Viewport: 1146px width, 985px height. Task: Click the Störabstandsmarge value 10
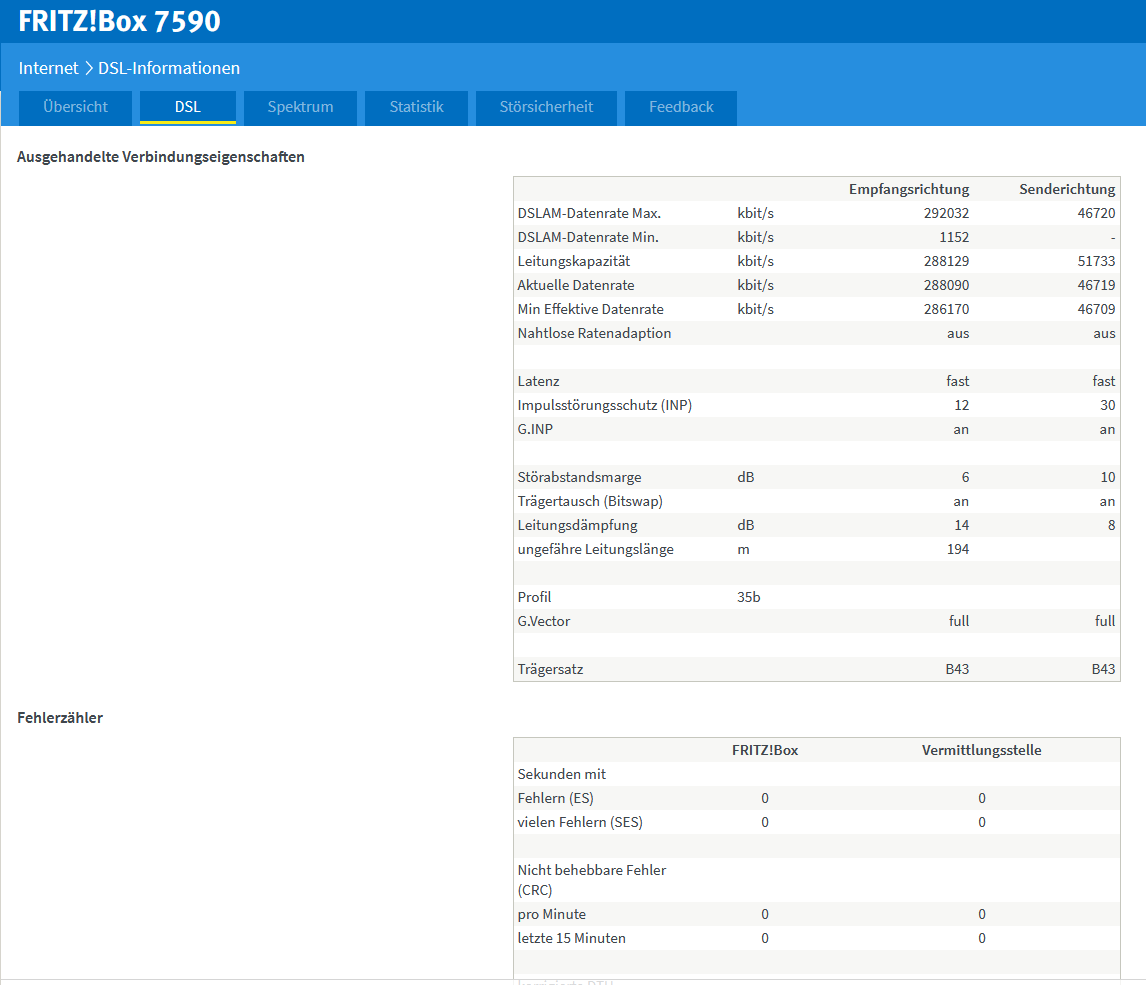click(x=1108, y=477)
